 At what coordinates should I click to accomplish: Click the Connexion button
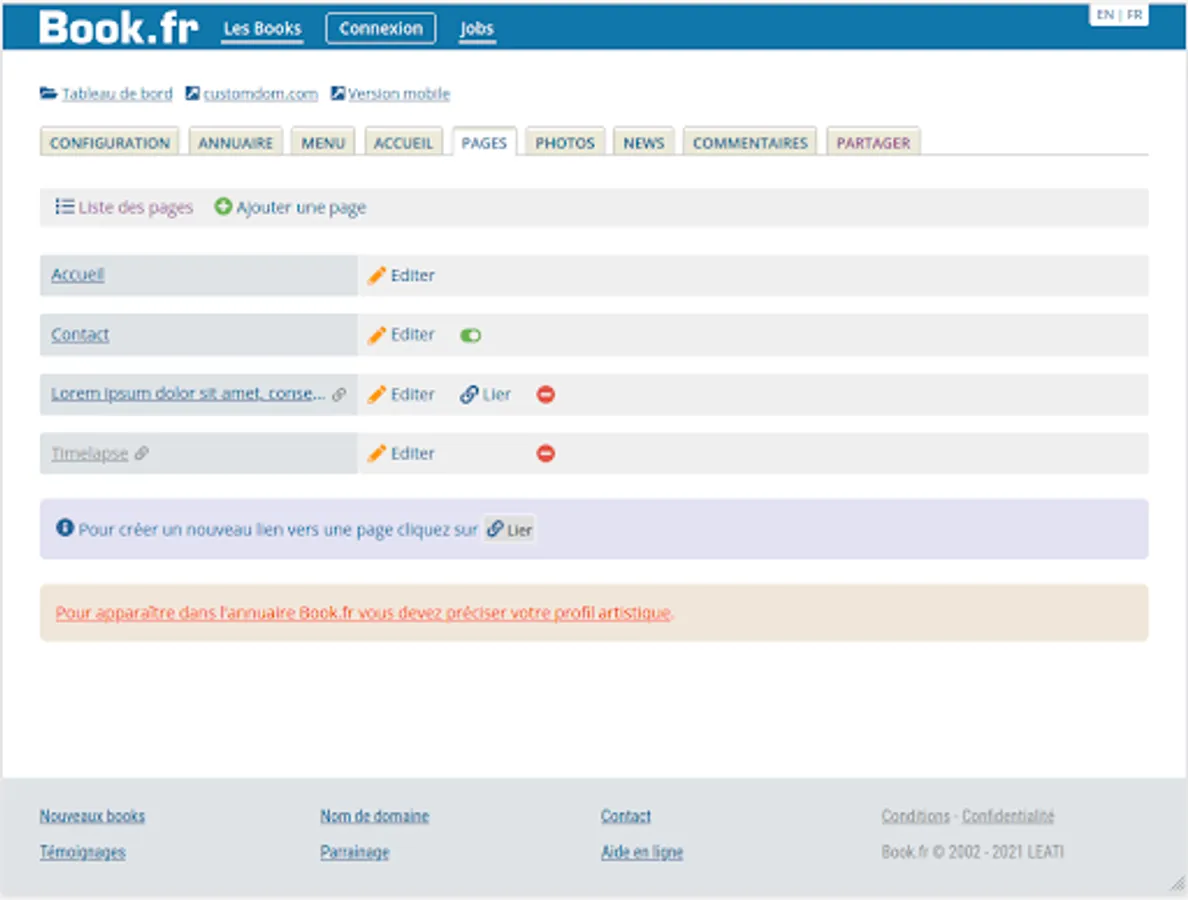[380, 29]
